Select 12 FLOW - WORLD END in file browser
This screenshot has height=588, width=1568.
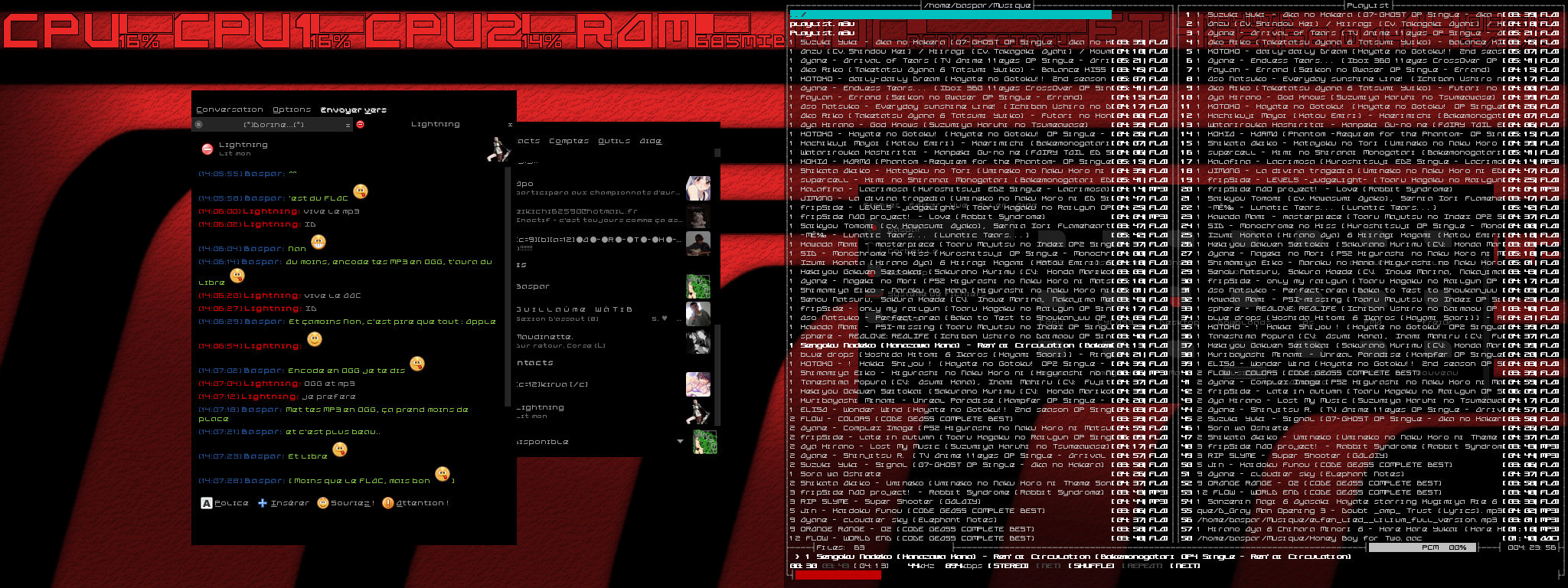pyautogui.click(x=978, y=538)
